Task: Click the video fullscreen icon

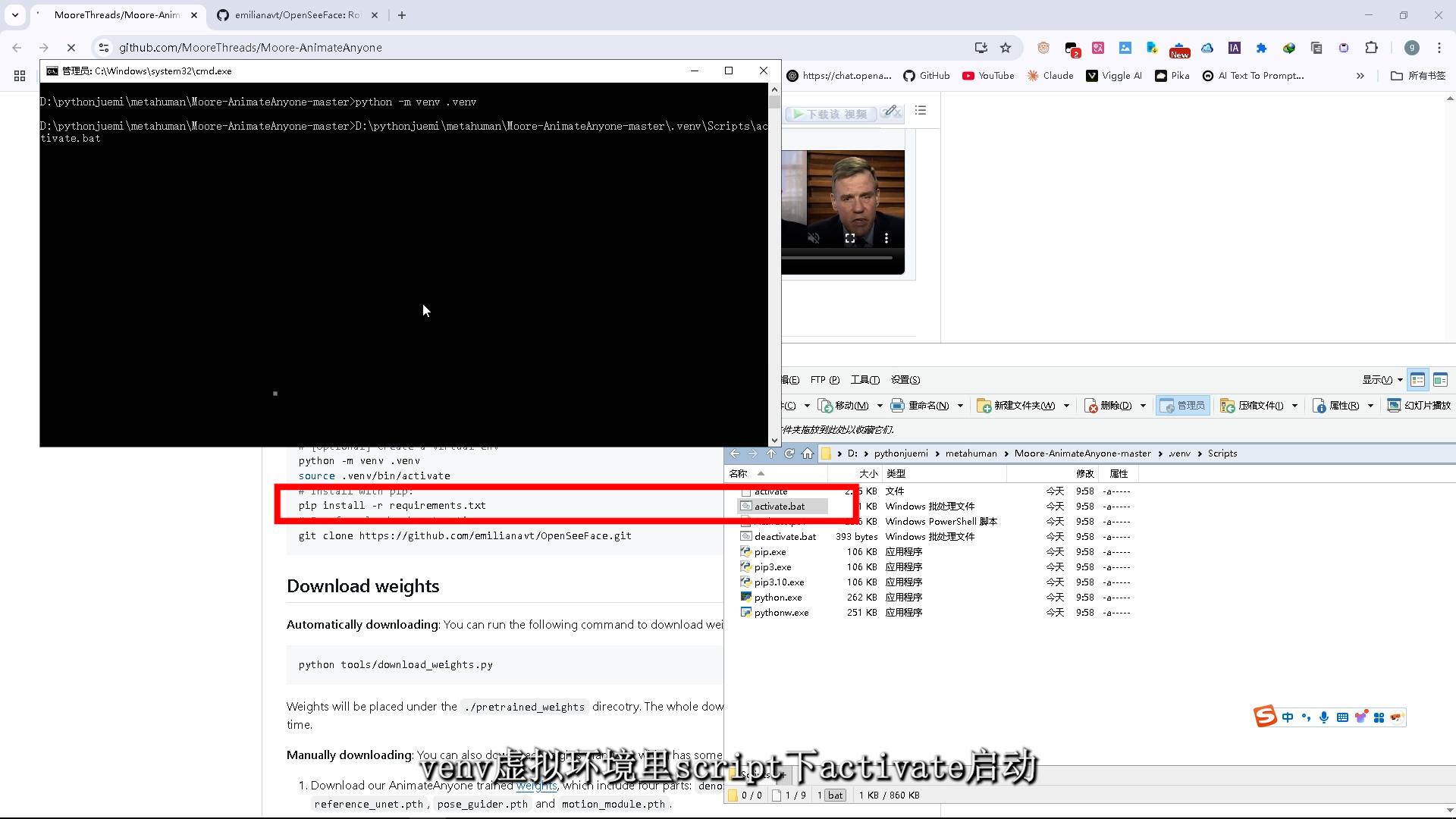Action: click(850, 238)
